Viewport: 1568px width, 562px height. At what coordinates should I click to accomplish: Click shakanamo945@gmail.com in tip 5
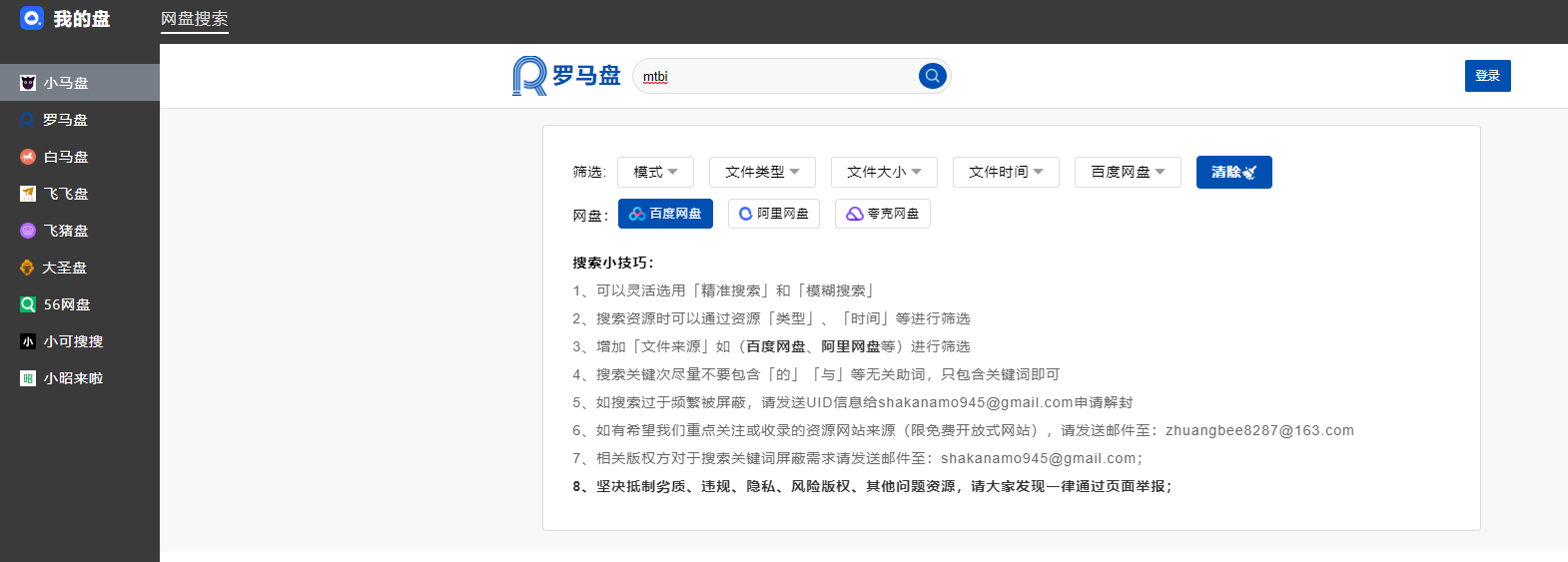click(976, 402)
